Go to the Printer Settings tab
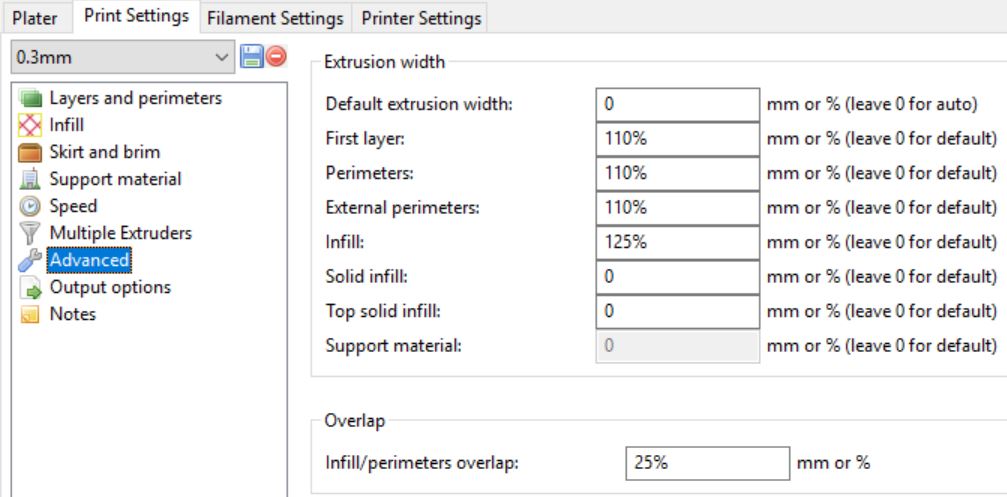 421,18
